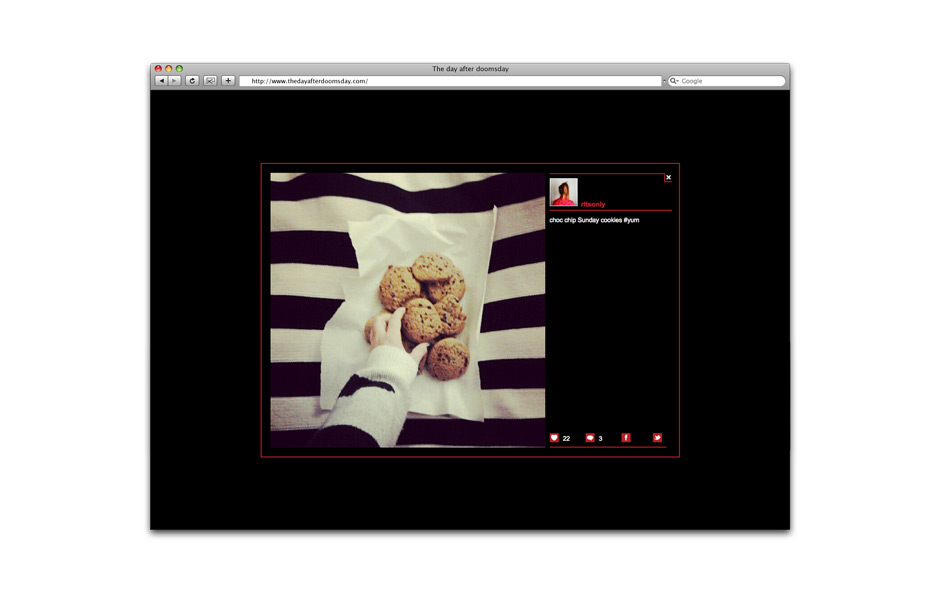
Task: Reload the page with the refresh icon
Action: (x=192, y=81)
